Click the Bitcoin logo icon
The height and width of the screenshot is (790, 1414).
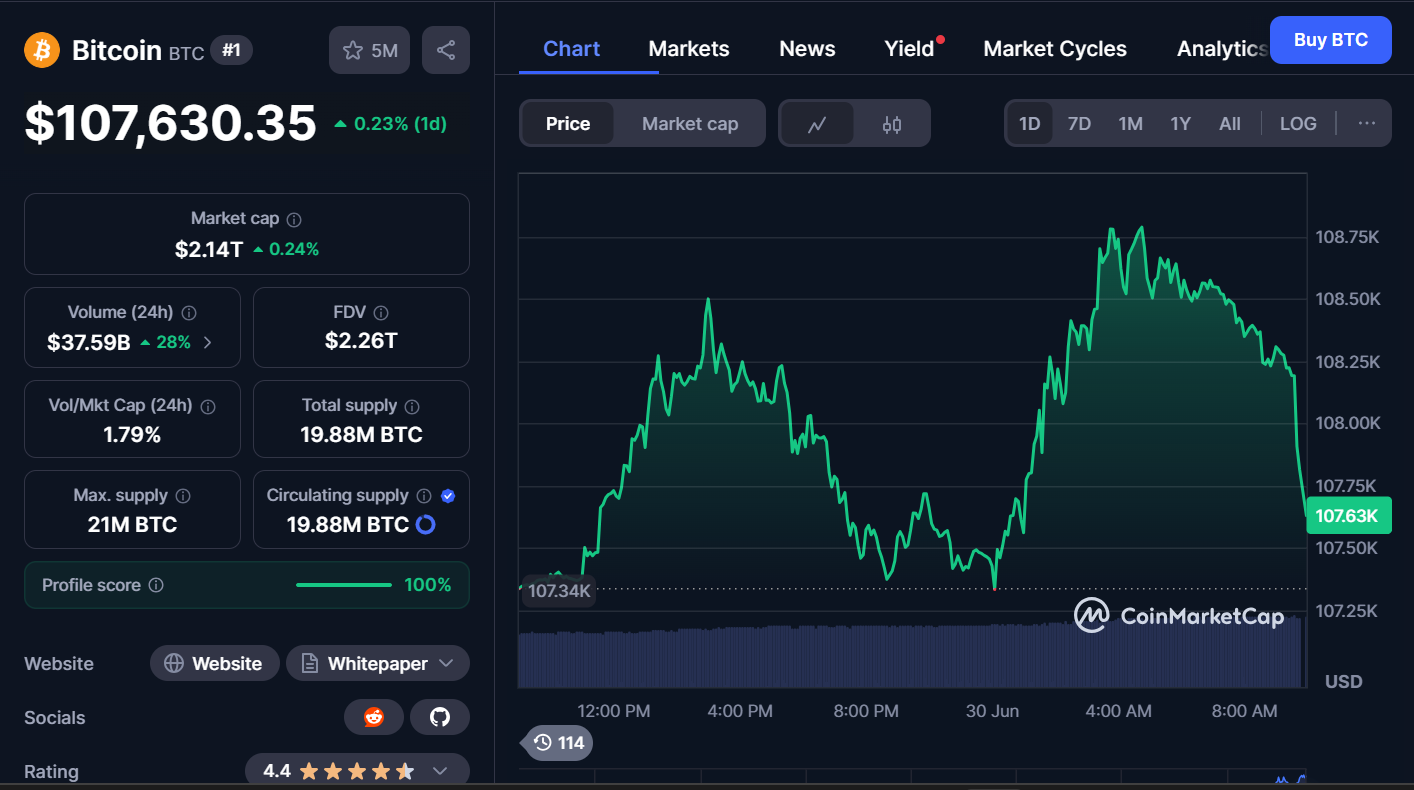pos(42,50)
